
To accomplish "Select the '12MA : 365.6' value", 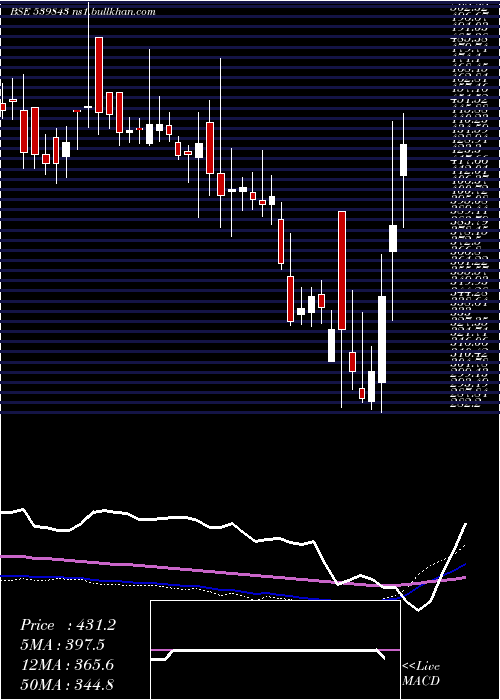I will click(x=67, y=665).
